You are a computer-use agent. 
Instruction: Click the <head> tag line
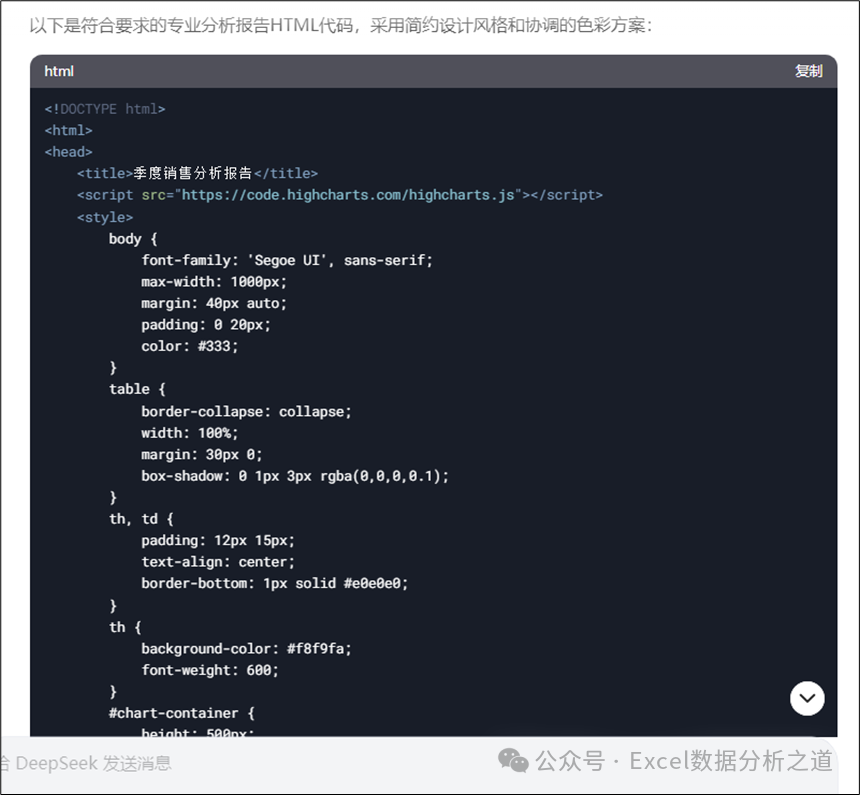pos(69,152)
